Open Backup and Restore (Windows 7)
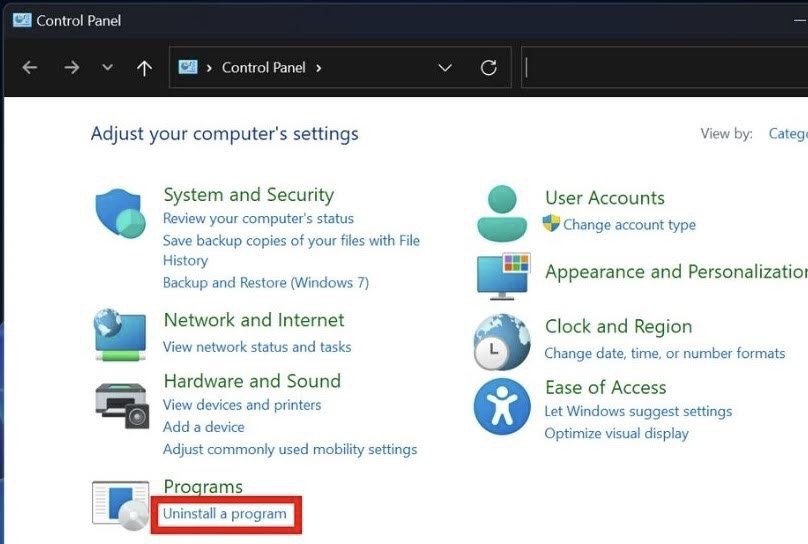 point(266,283)
